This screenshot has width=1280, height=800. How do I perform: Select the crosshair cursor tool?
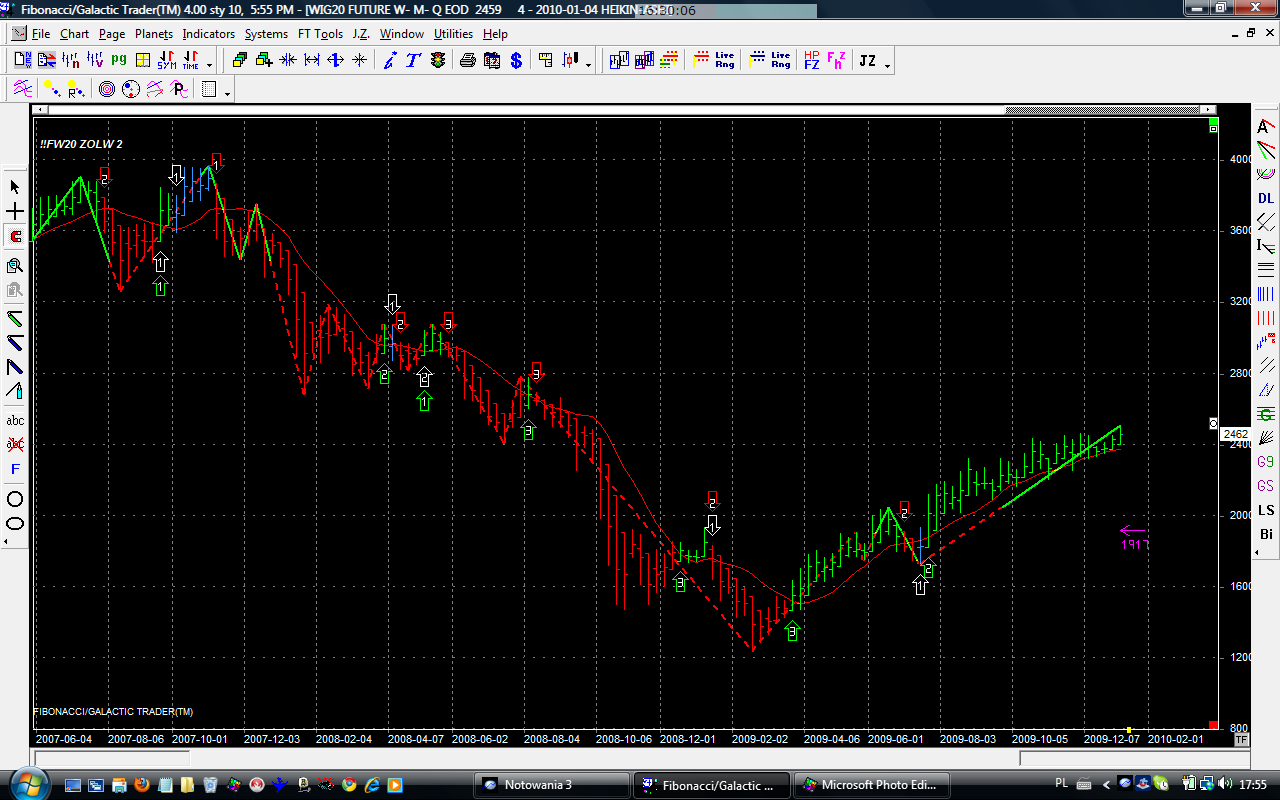pos(15,212)
